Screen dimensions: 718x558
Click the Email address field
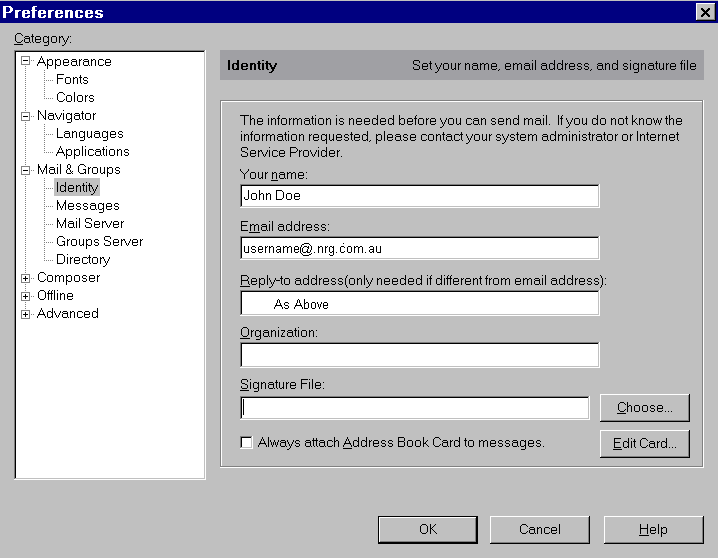[x=419, y=248]
